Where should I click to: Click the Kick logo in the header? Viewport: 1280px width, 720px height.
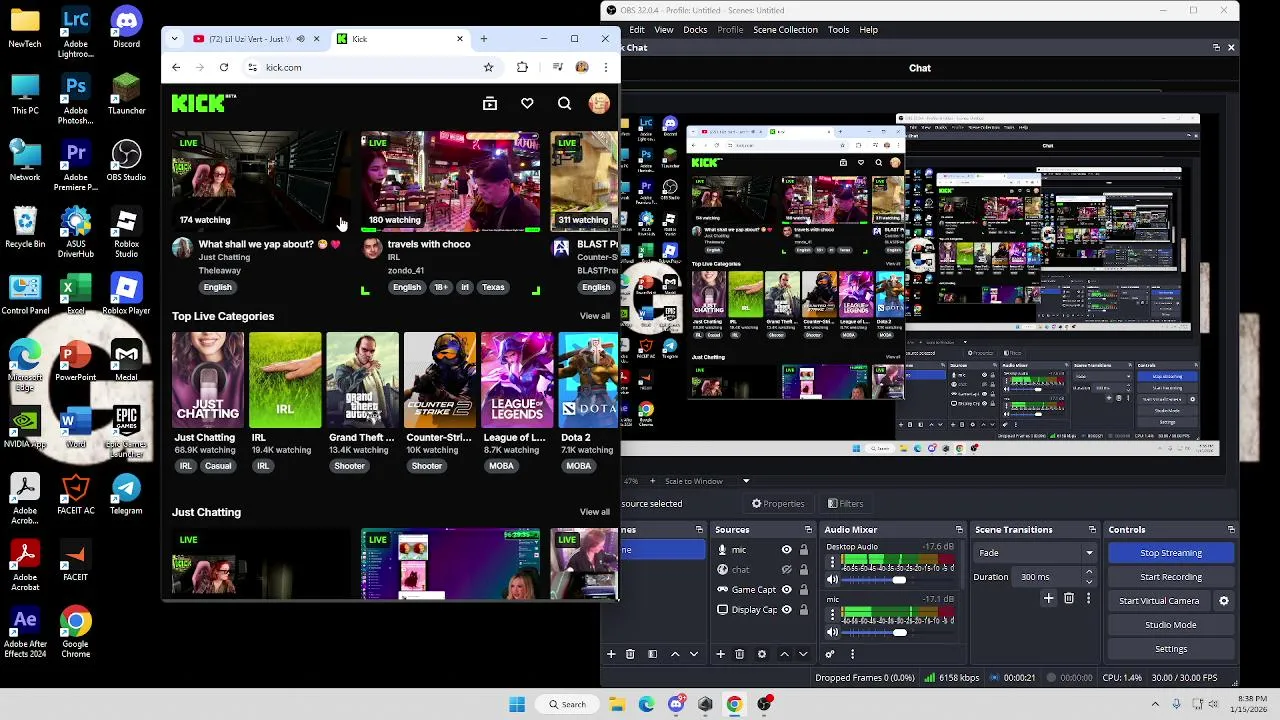204,103
